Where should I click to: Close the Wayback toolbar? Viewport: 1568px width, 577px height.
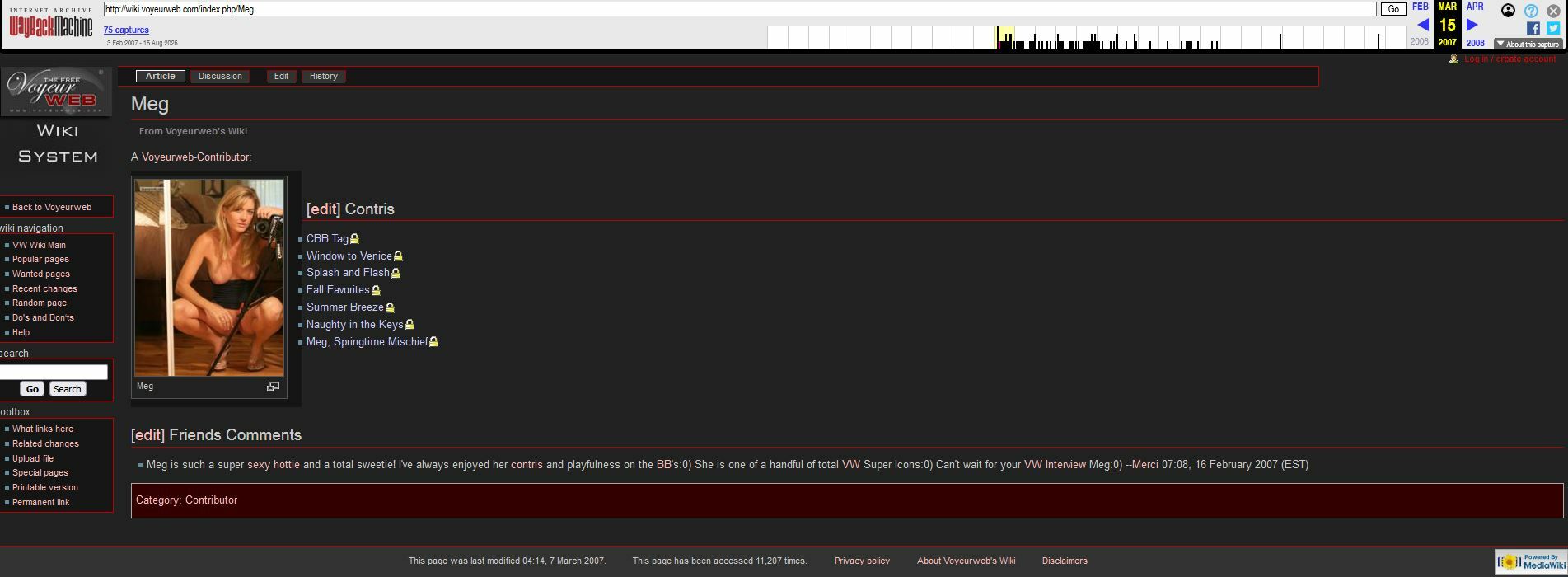[1553, 11]
